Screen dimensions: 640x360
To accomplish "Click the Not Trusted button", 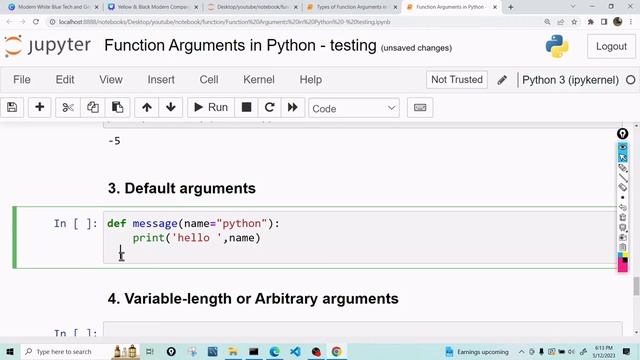I will click(457, 80).
